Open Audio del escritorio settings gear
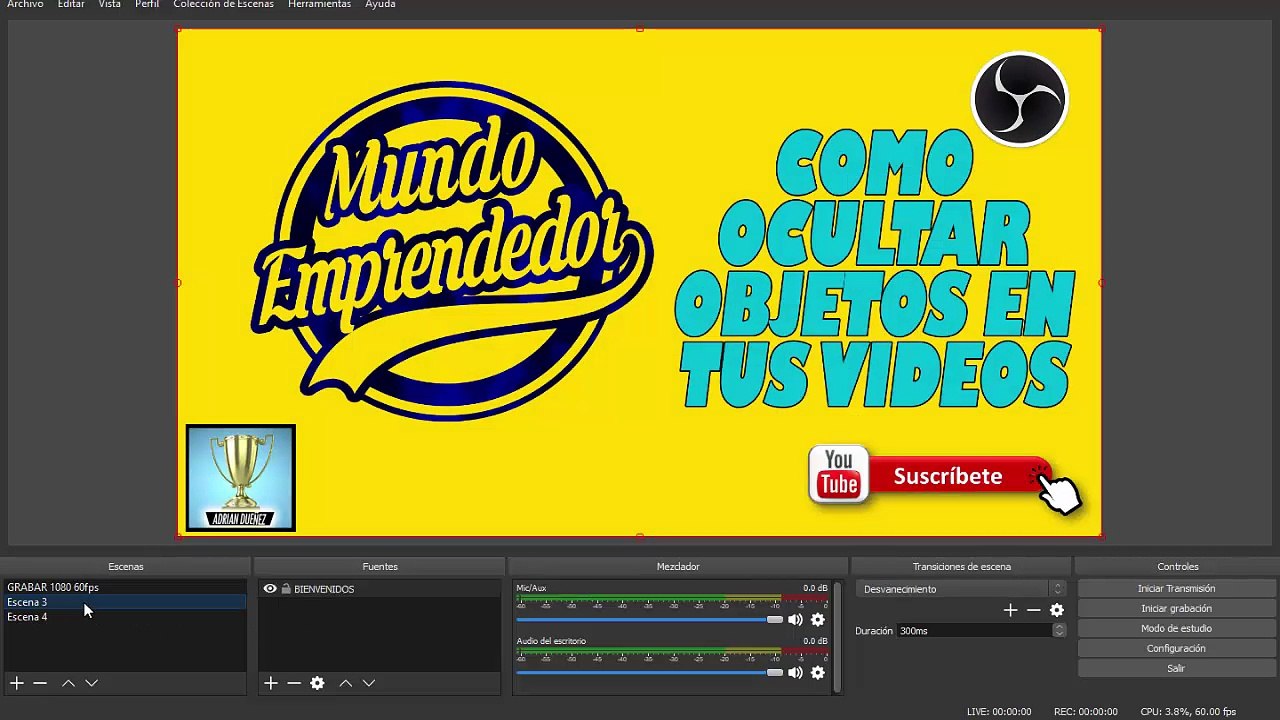 818,673
